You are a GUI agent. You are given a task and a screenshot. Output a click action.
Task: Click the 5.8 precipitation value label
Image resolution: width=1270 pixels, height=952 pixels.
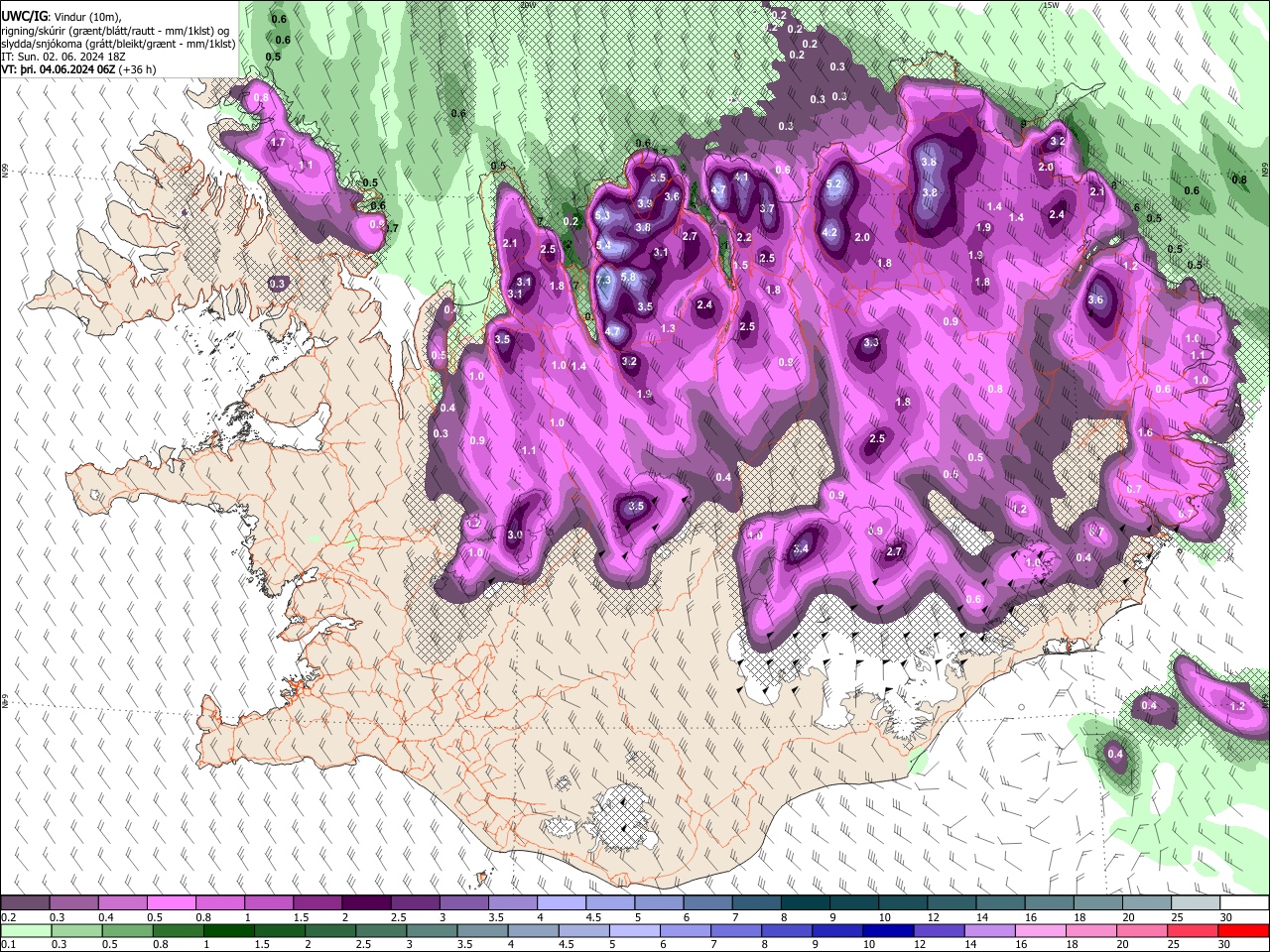628,278
